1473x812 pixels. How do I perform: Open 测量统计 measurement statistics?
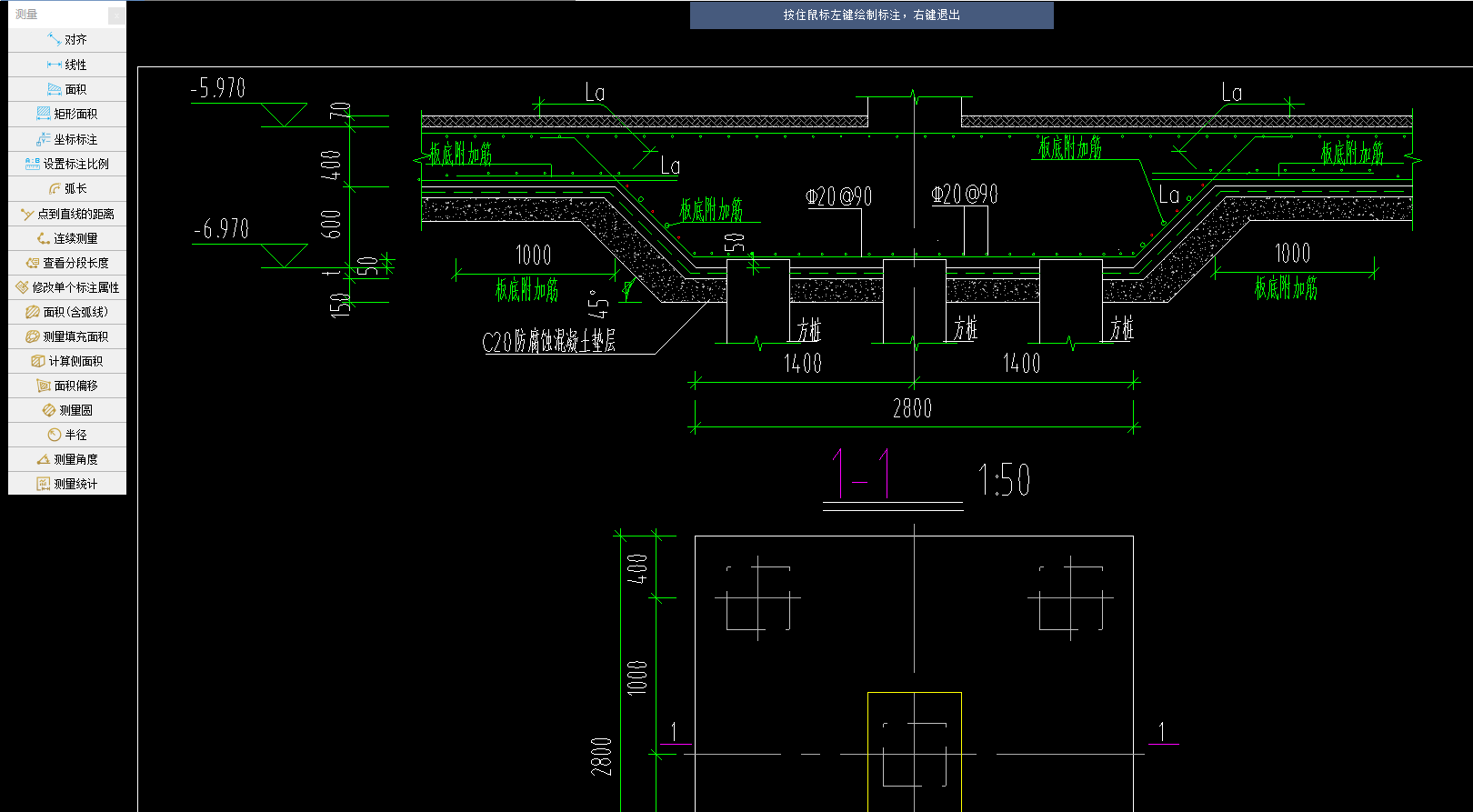pyautogui.click(x=67, y=484)
